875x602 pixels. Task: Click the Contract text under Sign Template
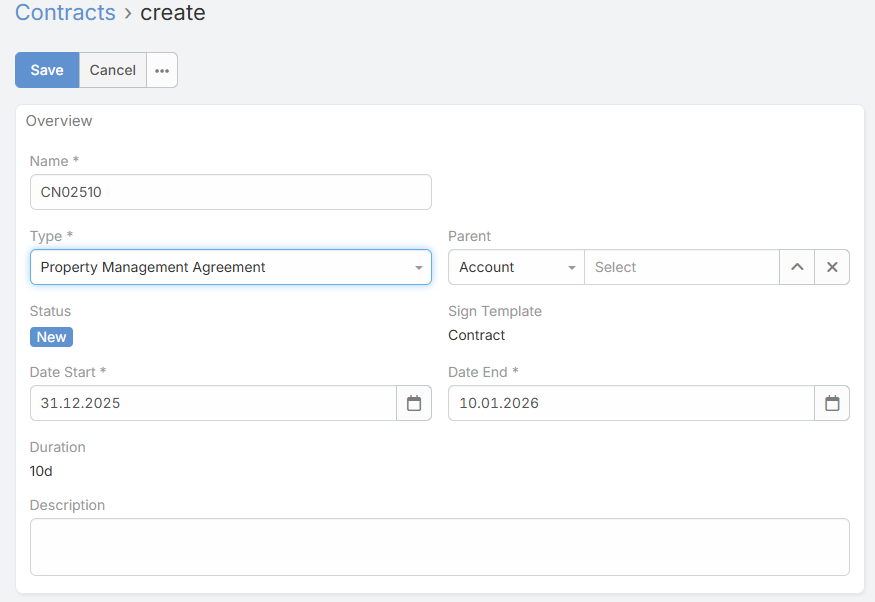(x=476, y=335)
